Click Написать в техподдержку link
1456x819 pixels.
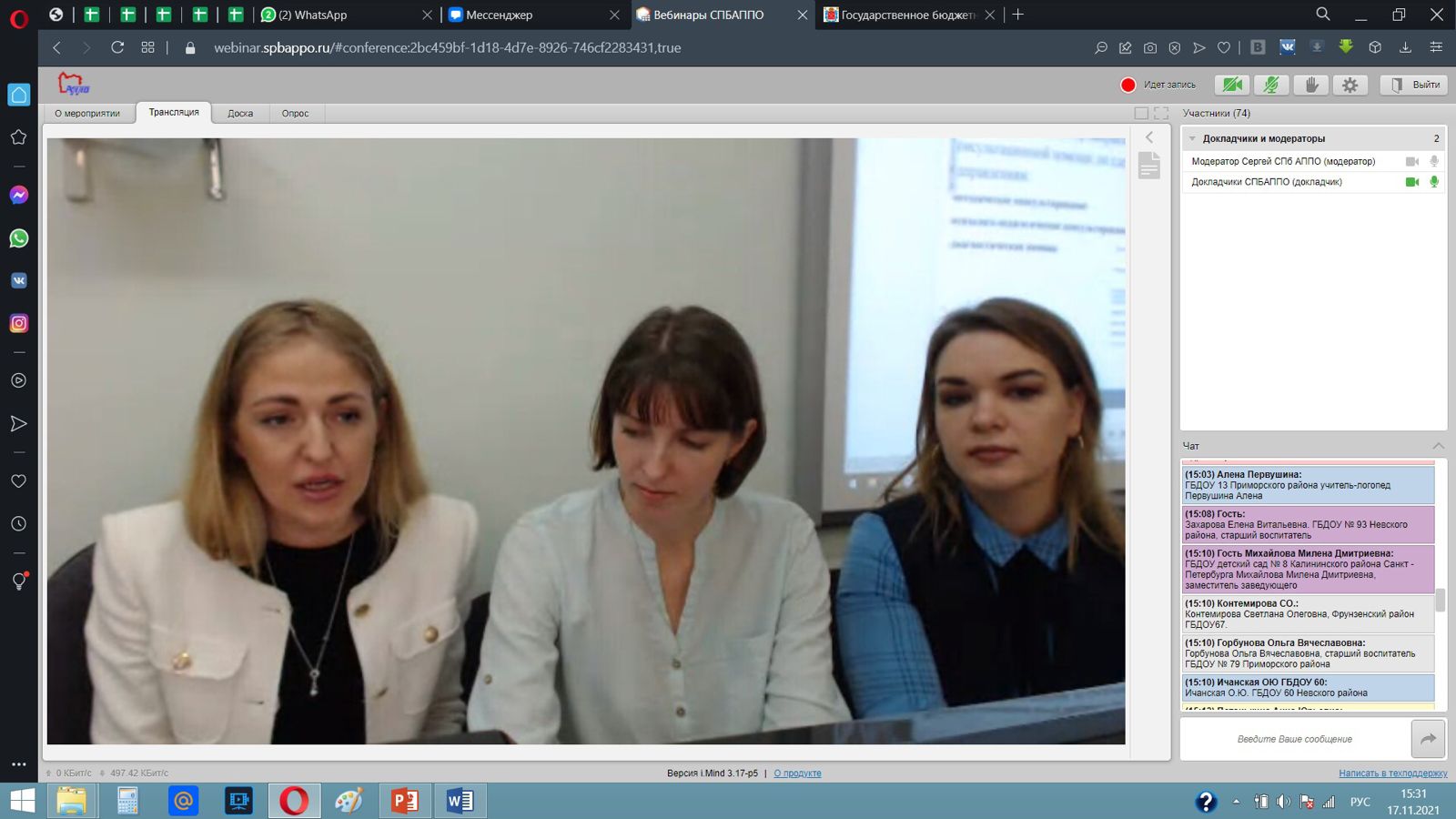[x=1392, y=773]
